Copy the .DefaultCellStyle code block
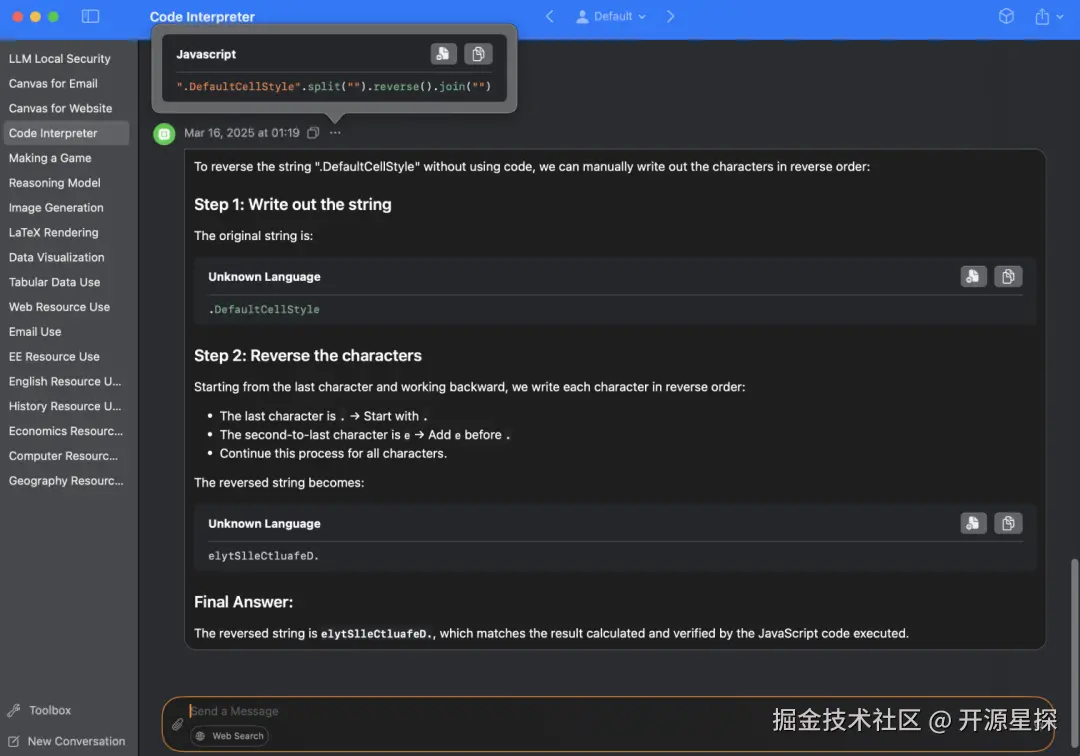This screenshot has height=756, width=1080. pyautogui.click(x=1008, y=277)
